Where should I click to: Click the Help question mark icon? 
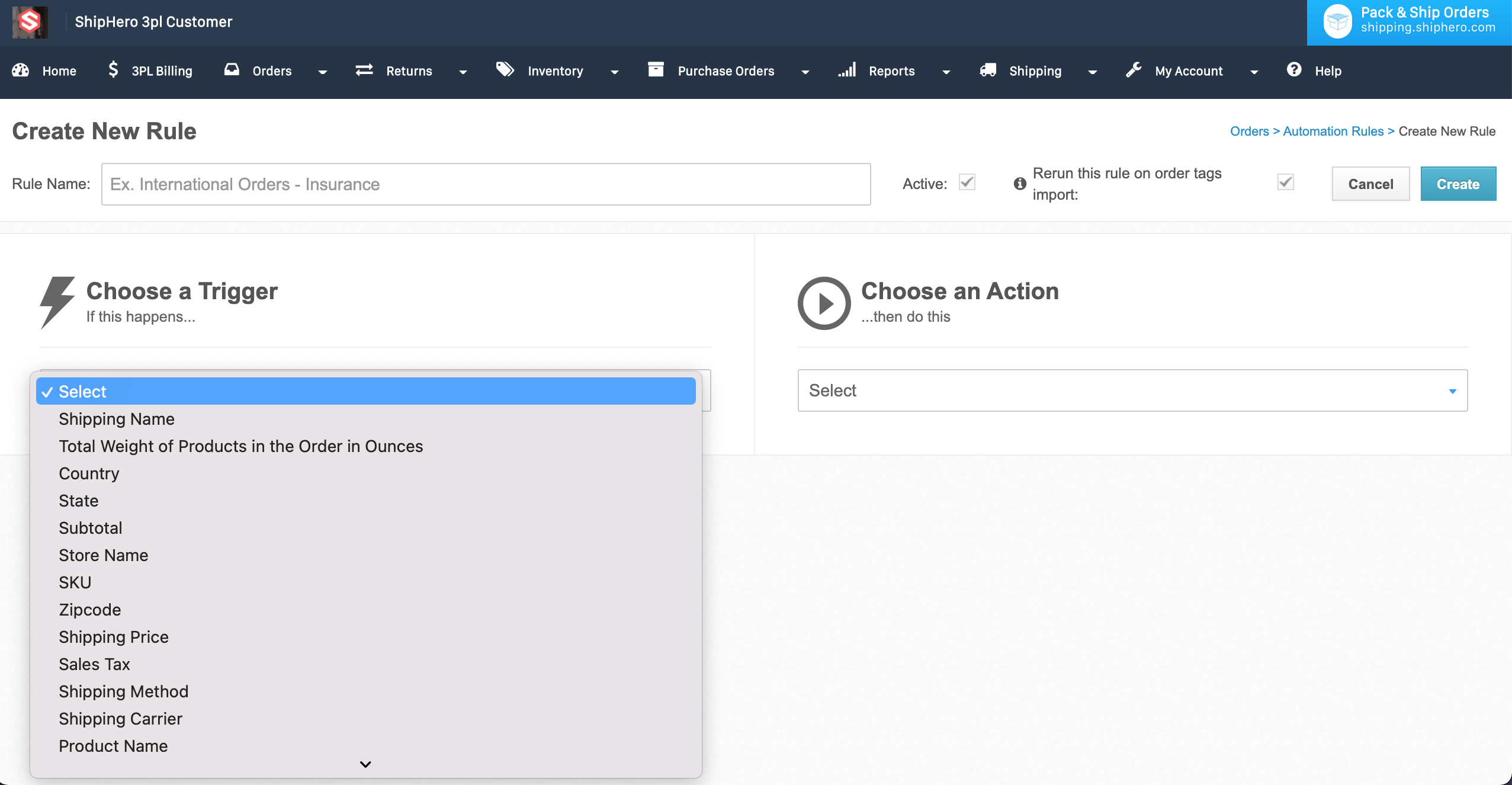pos(1294,70)
